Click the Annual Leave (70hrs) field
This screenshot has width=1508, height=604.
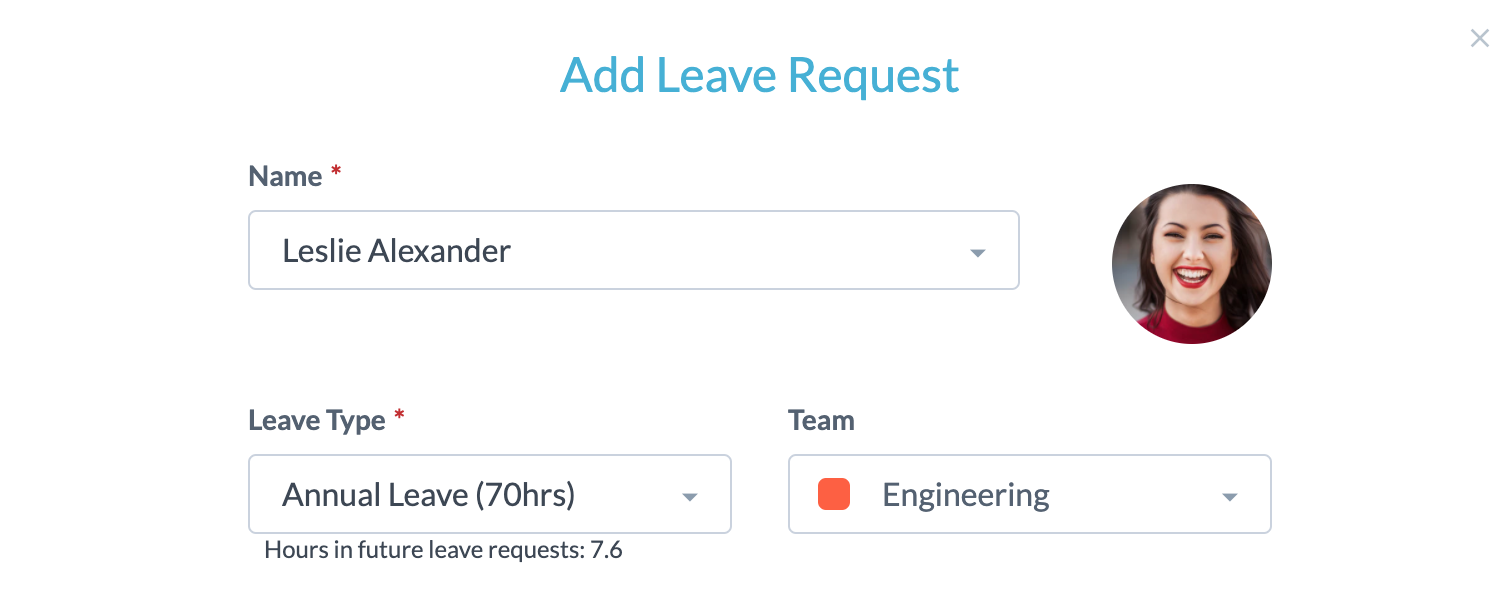pos(450,494)
